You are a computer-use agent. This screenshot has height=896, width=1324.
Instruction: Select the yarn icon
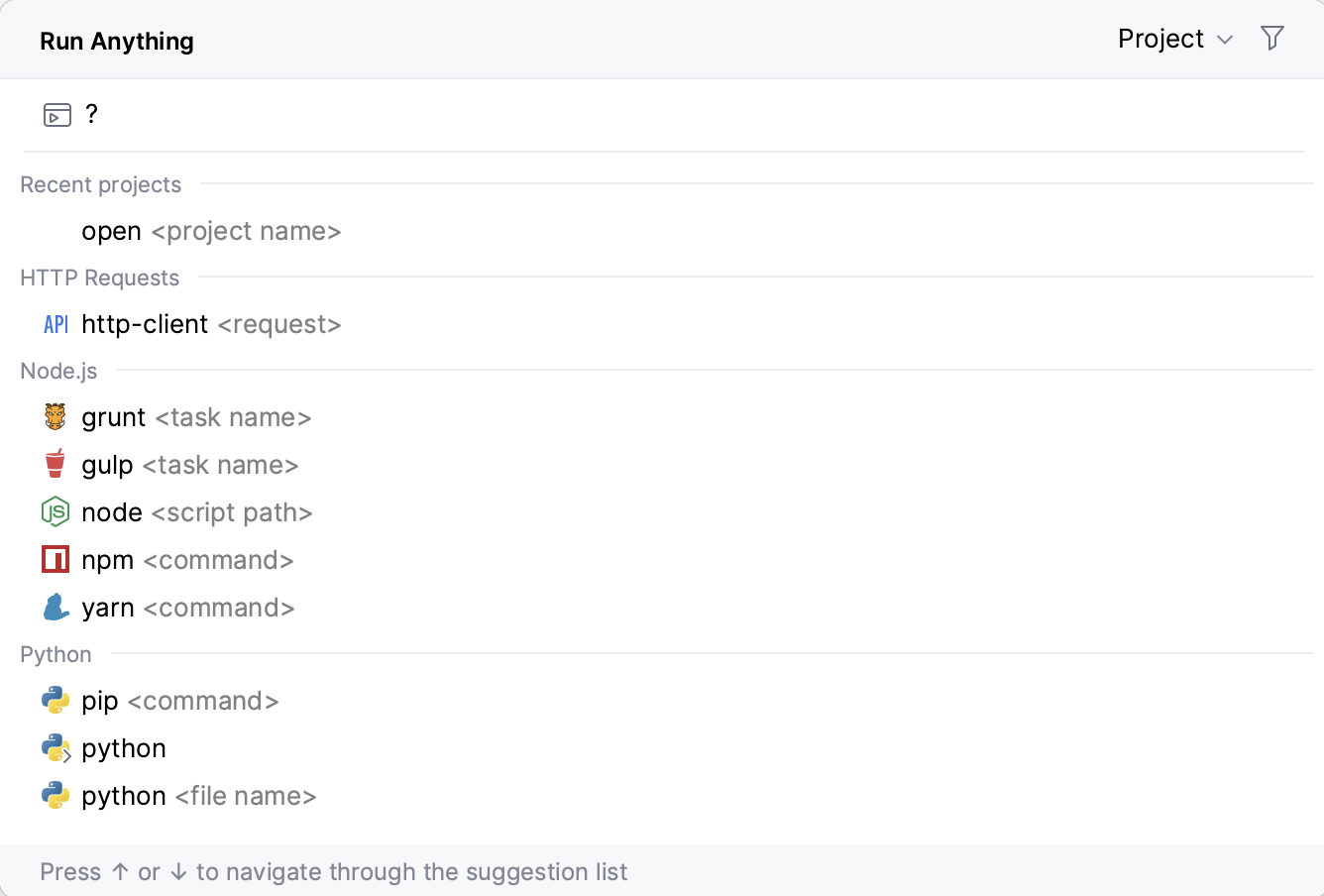click(56, 607)
